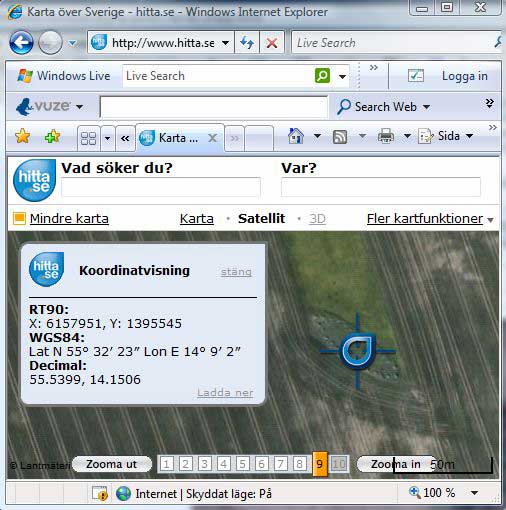
Task: Run search with the green magnifier button
Action: [x=322, y=76]
